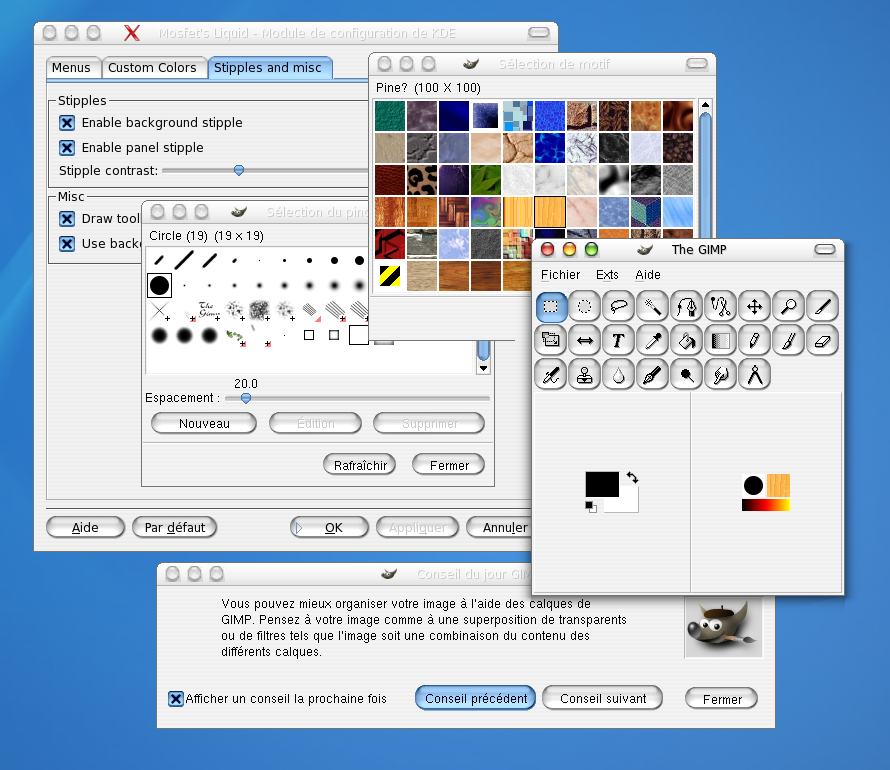Select the Clone stamp tool
Screen dimensions: 890x770
click(585, 375)
